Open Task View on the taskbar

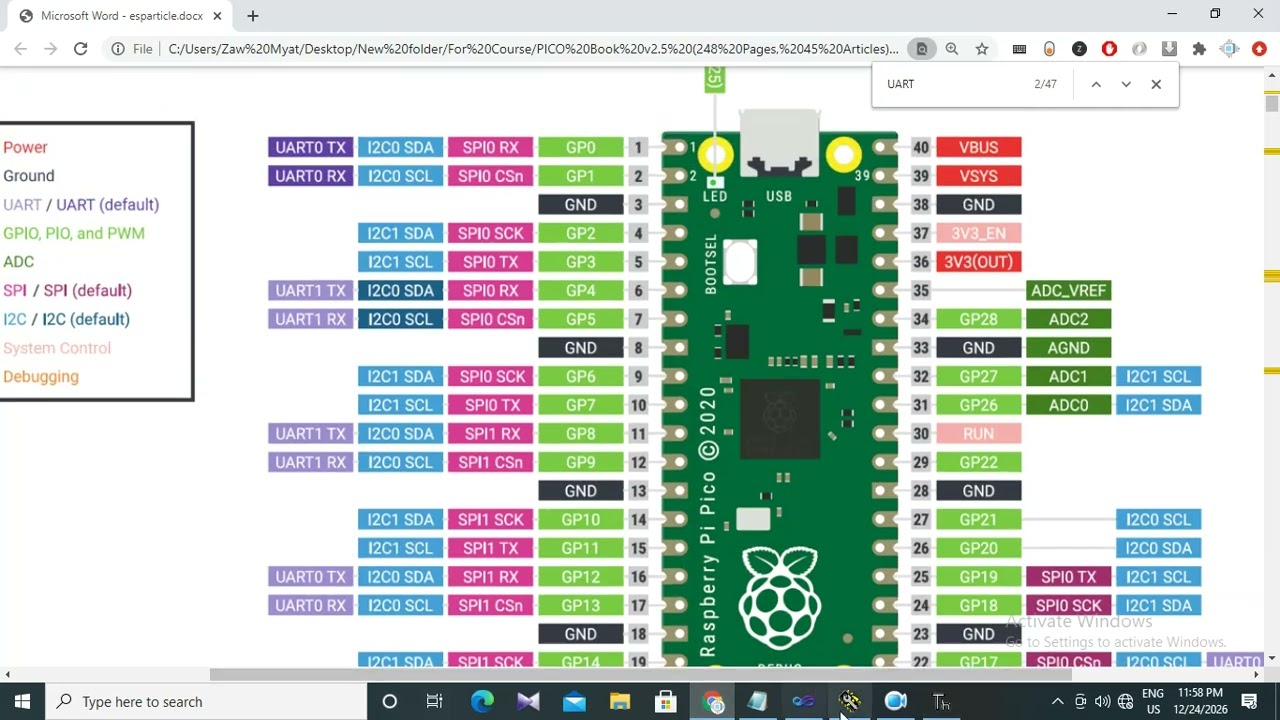[x=434, y=702]
